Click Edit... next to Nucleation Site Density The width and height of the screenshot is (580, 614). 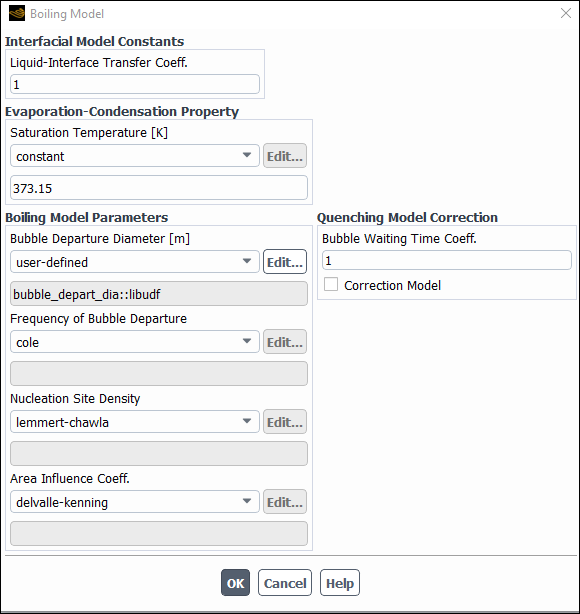point(285,422)
